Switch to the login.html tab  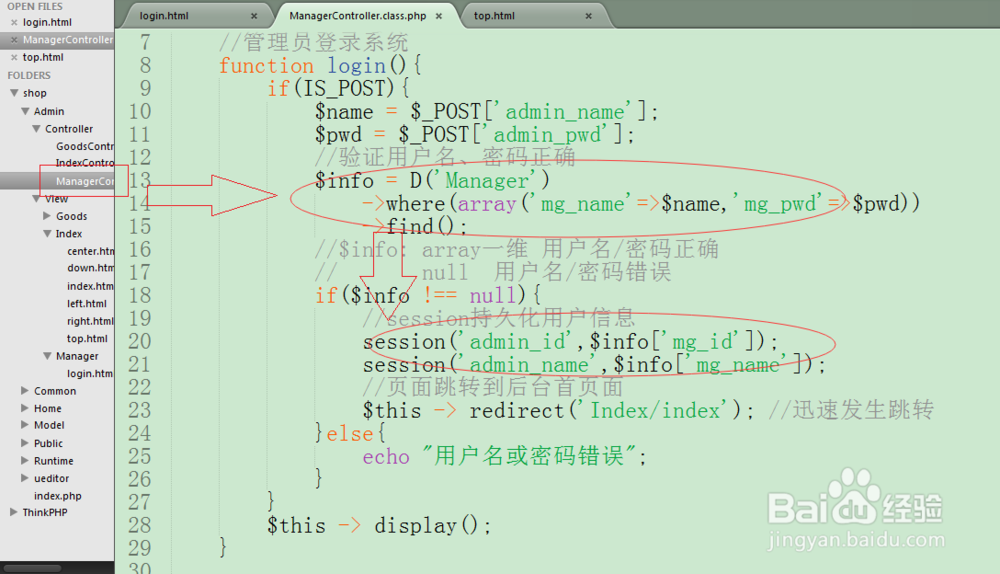pos(165,16)
